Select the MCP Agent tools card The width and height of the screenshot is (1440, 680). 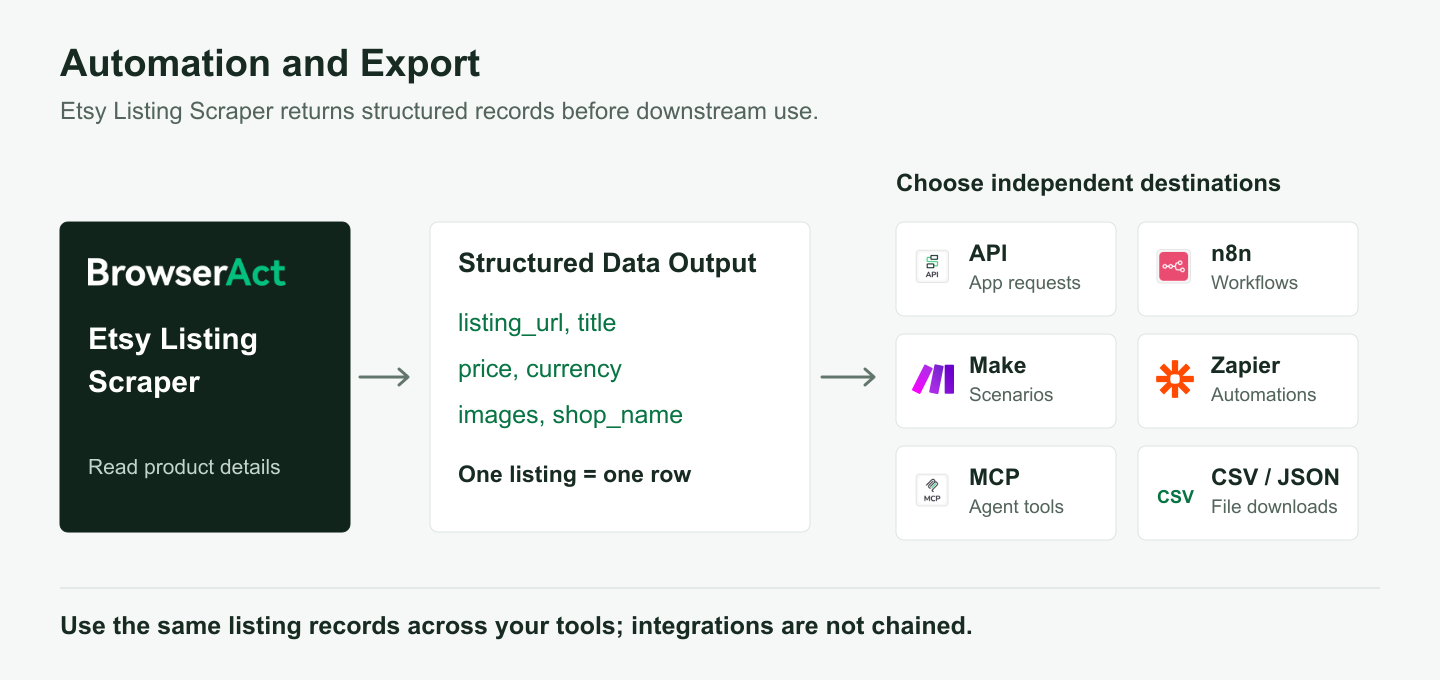(1006, 492)
